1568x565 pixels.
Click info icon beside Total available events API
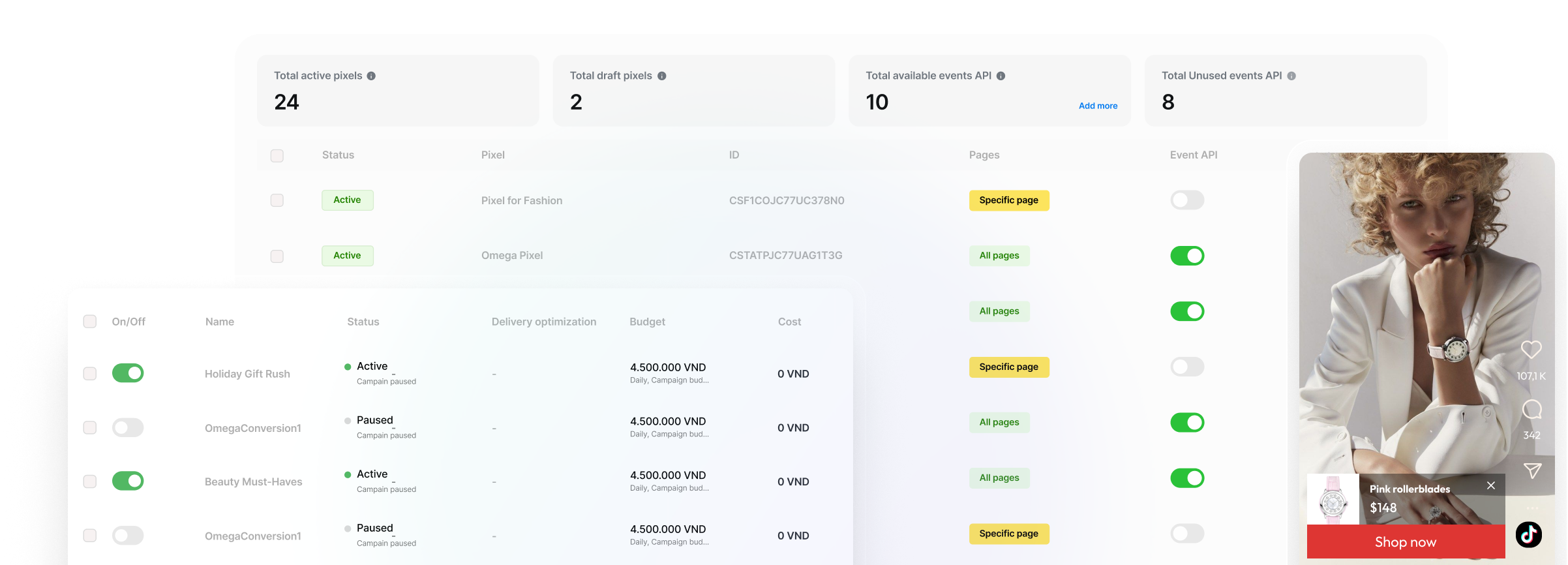click(1001, 76)
